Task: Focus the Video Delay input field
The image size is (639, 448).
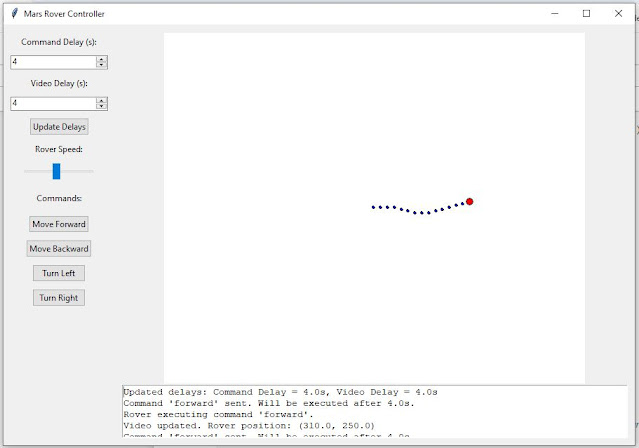Action: [52, 103]
